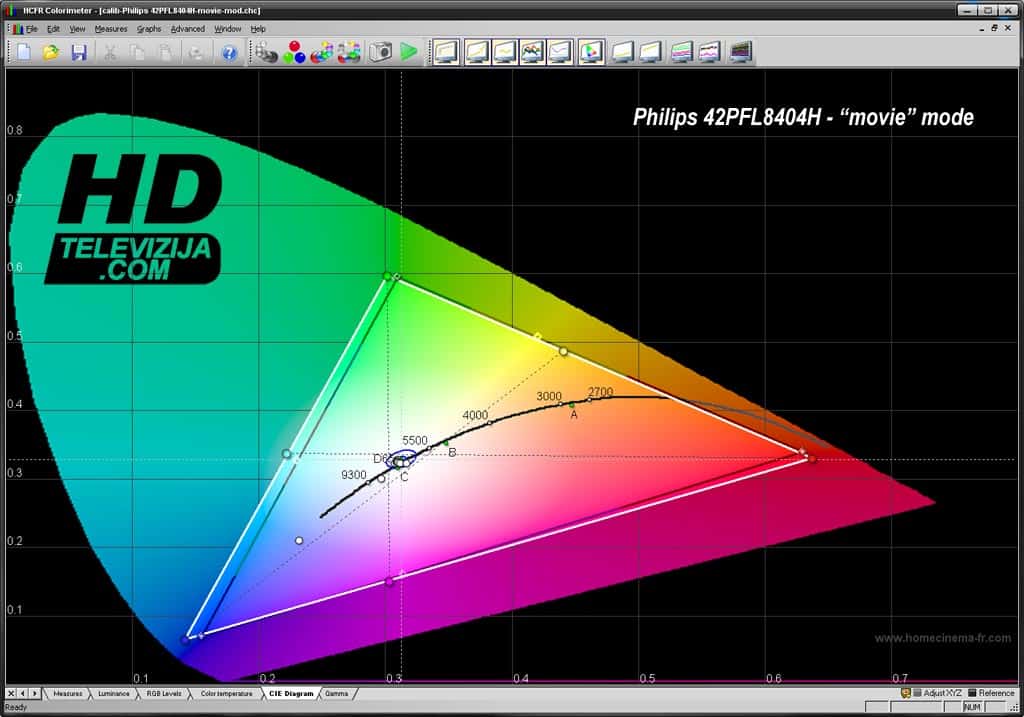This screenshot has width=1024, height=717.
Task: Start continuous measures with green play arrow
Action: [x=409, y=52]
